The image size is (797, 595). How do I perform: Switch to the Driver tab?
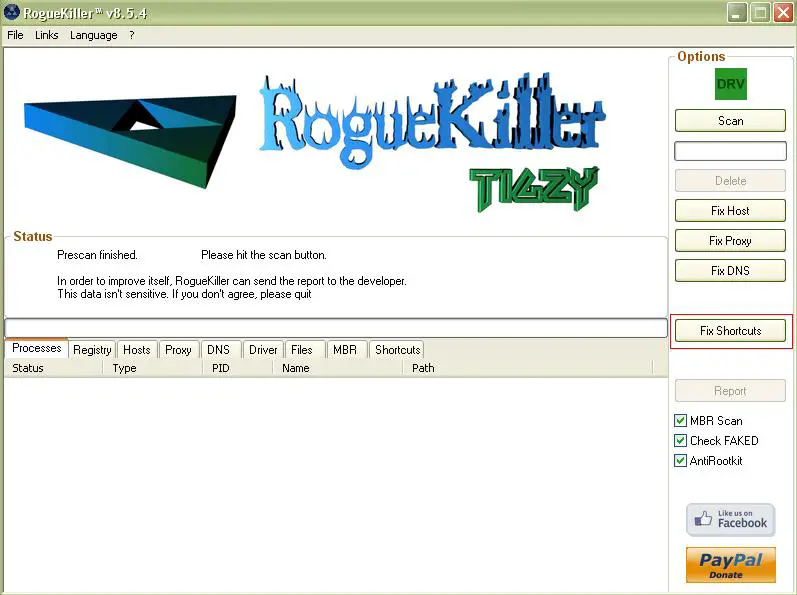coord(263,350)
